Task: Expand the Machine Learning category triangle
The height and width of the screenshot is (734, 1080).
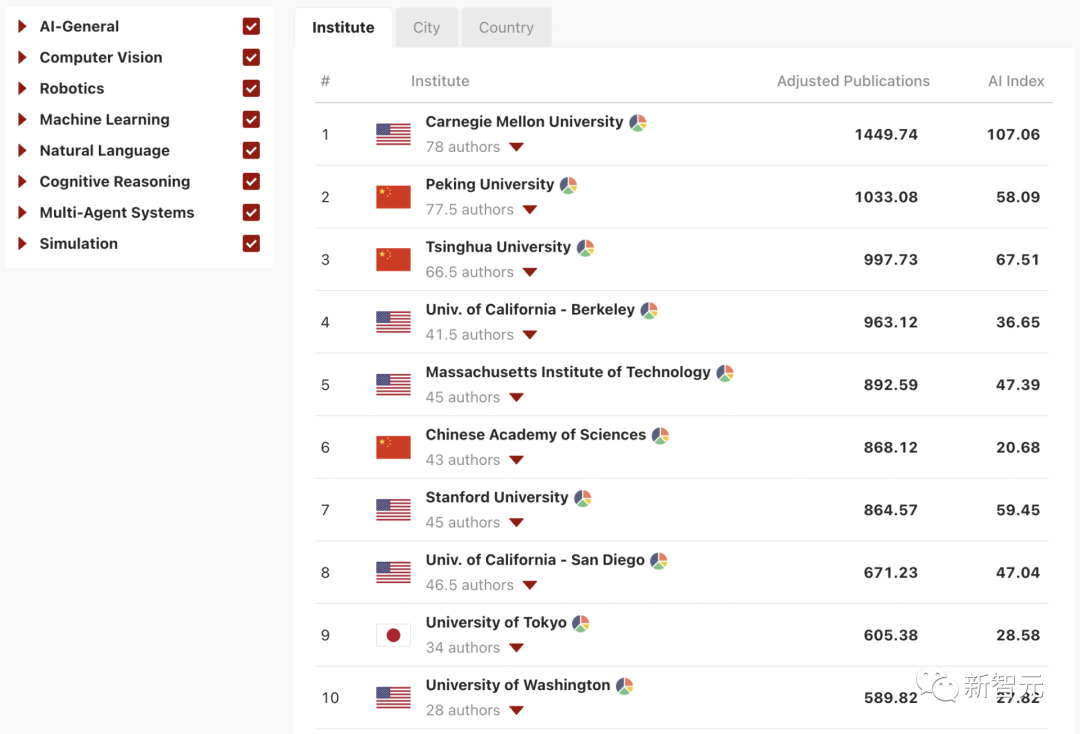Action: pos(23,120)
